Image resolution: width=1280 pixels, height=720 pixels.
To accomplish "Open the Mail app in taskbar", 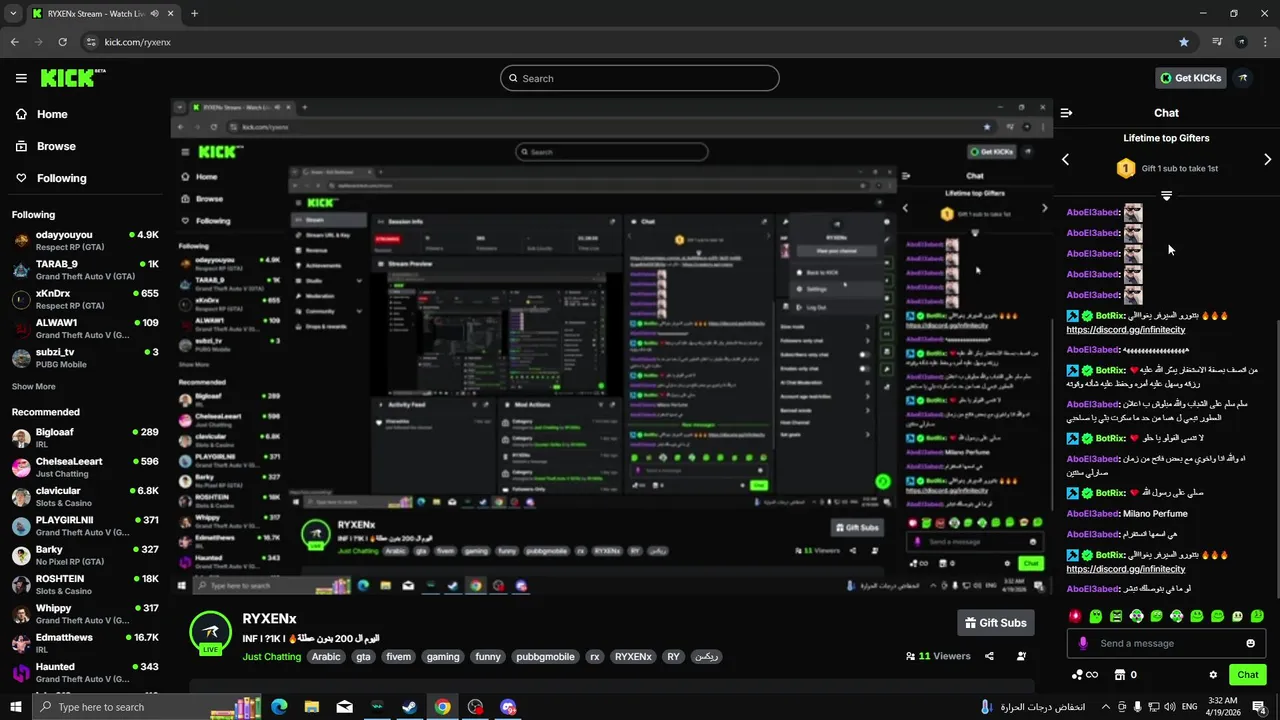I will [x=344, y=707].
